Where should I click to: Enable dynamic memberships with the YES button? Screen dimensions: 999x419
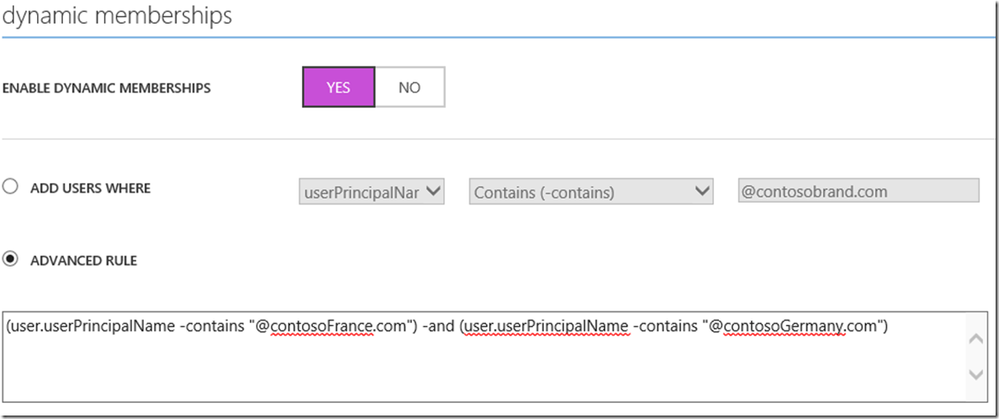(x=338, y=87)
